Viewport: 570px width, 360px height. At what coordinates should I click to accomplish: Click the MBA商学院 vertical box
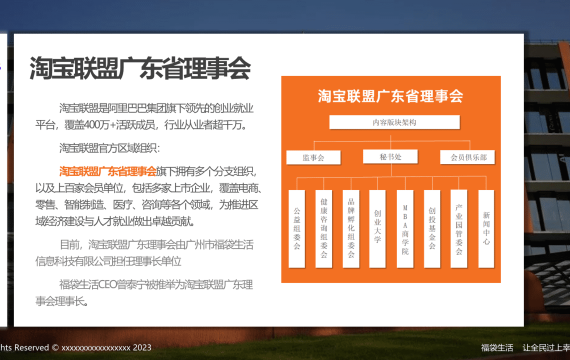click(405, 229)
